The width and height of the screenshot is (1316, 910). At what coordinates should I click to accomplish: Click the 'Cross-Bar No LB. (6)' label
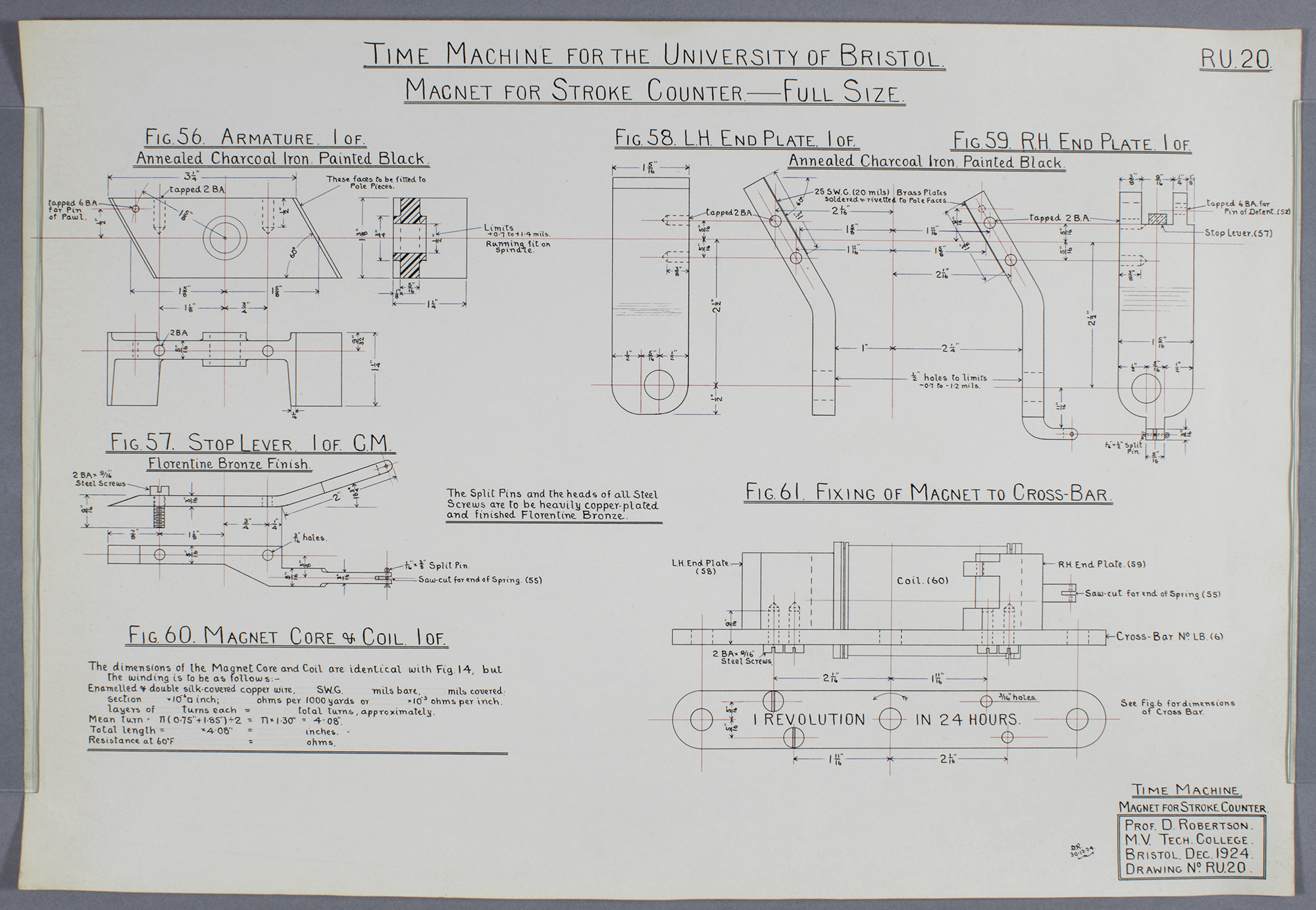(x=1170, y=636)
